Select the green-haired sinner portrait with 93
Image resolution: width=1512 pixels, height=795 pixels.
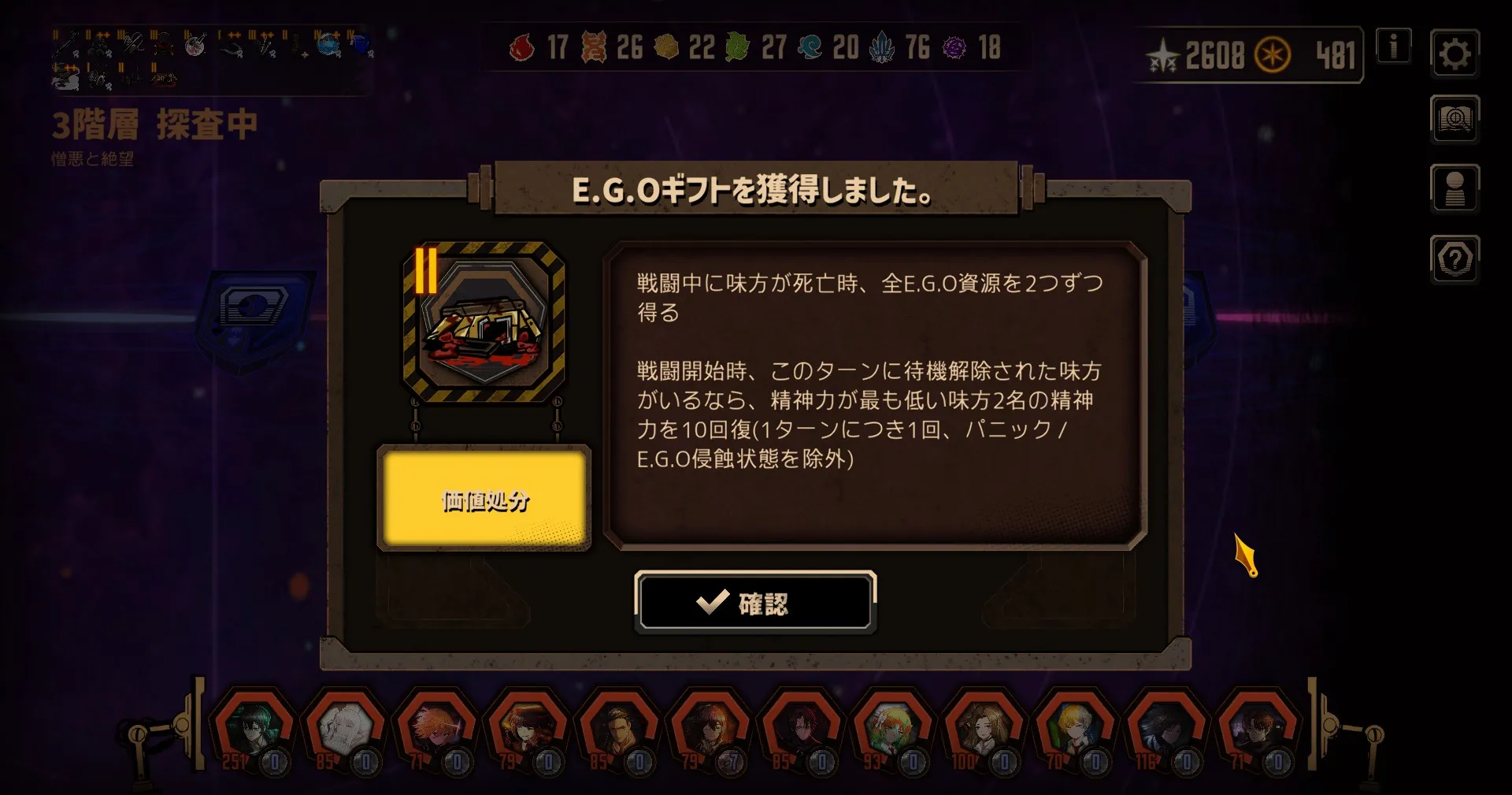(x=892, y=729)
